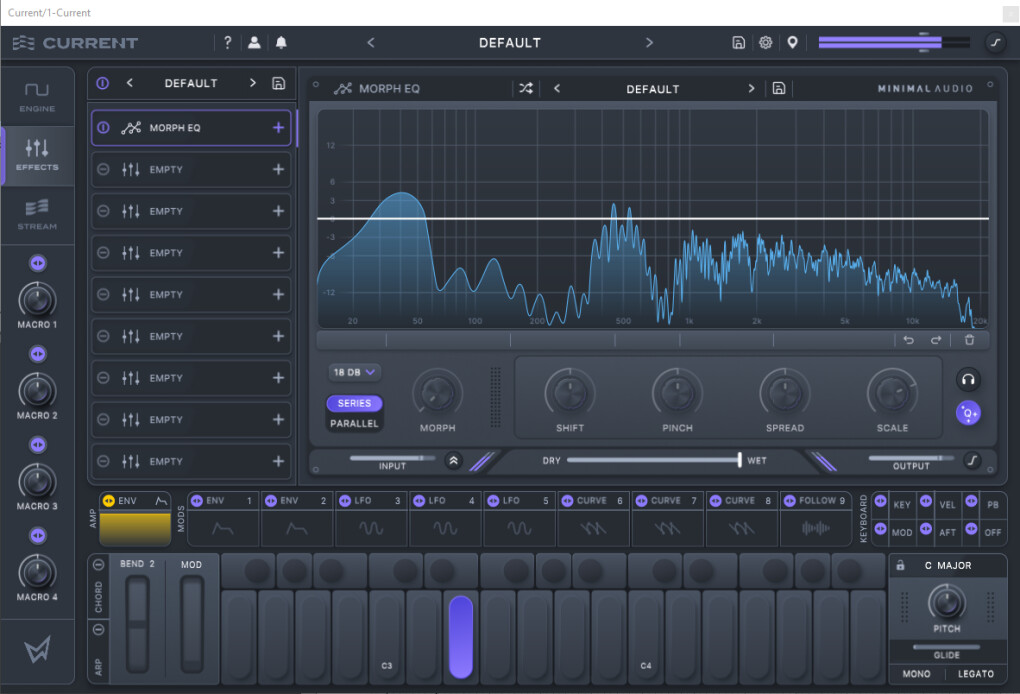The image size is (1020, 694).
Task: Select the LFO 3 modulator tab
Action: [x=371, y=519]
